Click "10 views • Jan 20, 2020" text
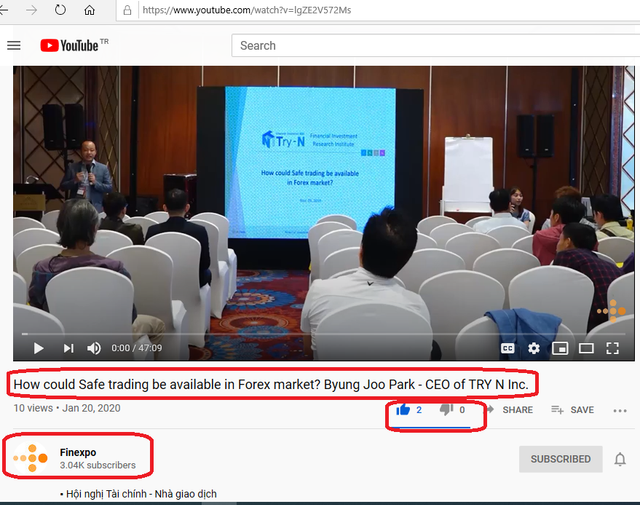Screen dimensions: 640x505 click(67, 408)
